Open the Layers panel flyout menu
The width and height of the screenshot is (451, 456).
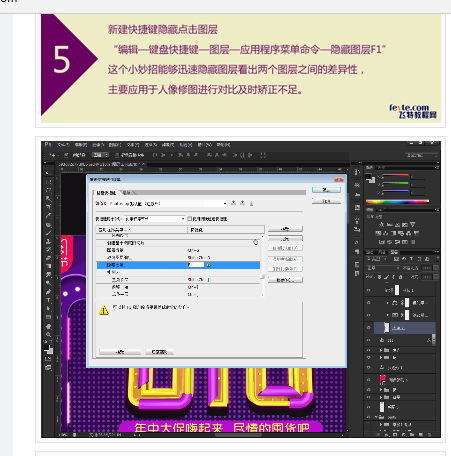pos(437,252)
